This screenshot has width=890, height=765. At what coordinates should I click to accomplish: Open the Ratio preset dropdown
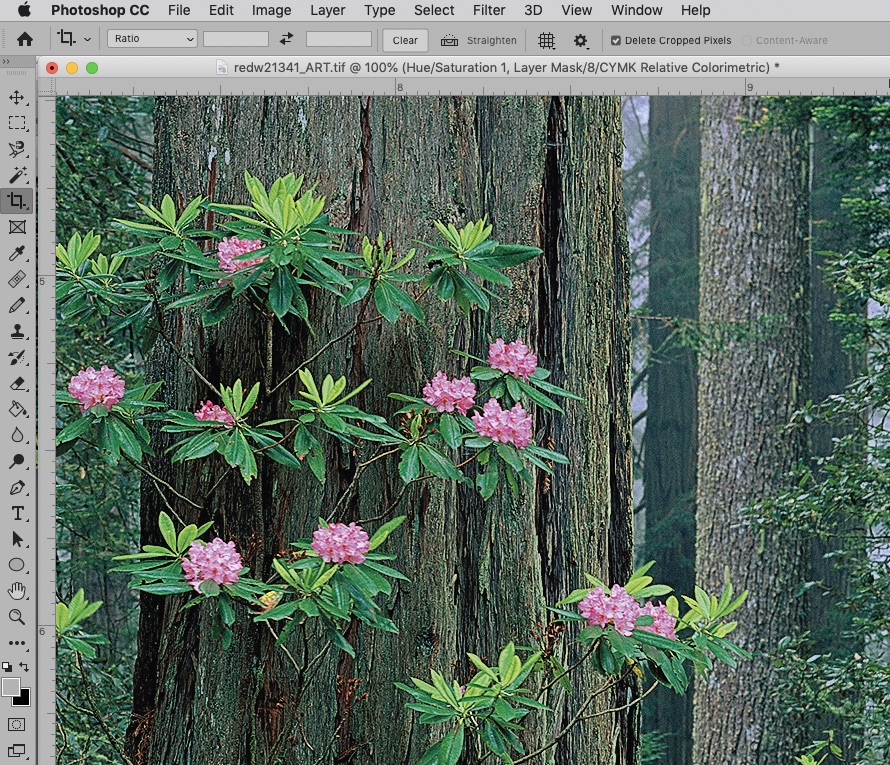pyautogui.click(x=152, y=39)
